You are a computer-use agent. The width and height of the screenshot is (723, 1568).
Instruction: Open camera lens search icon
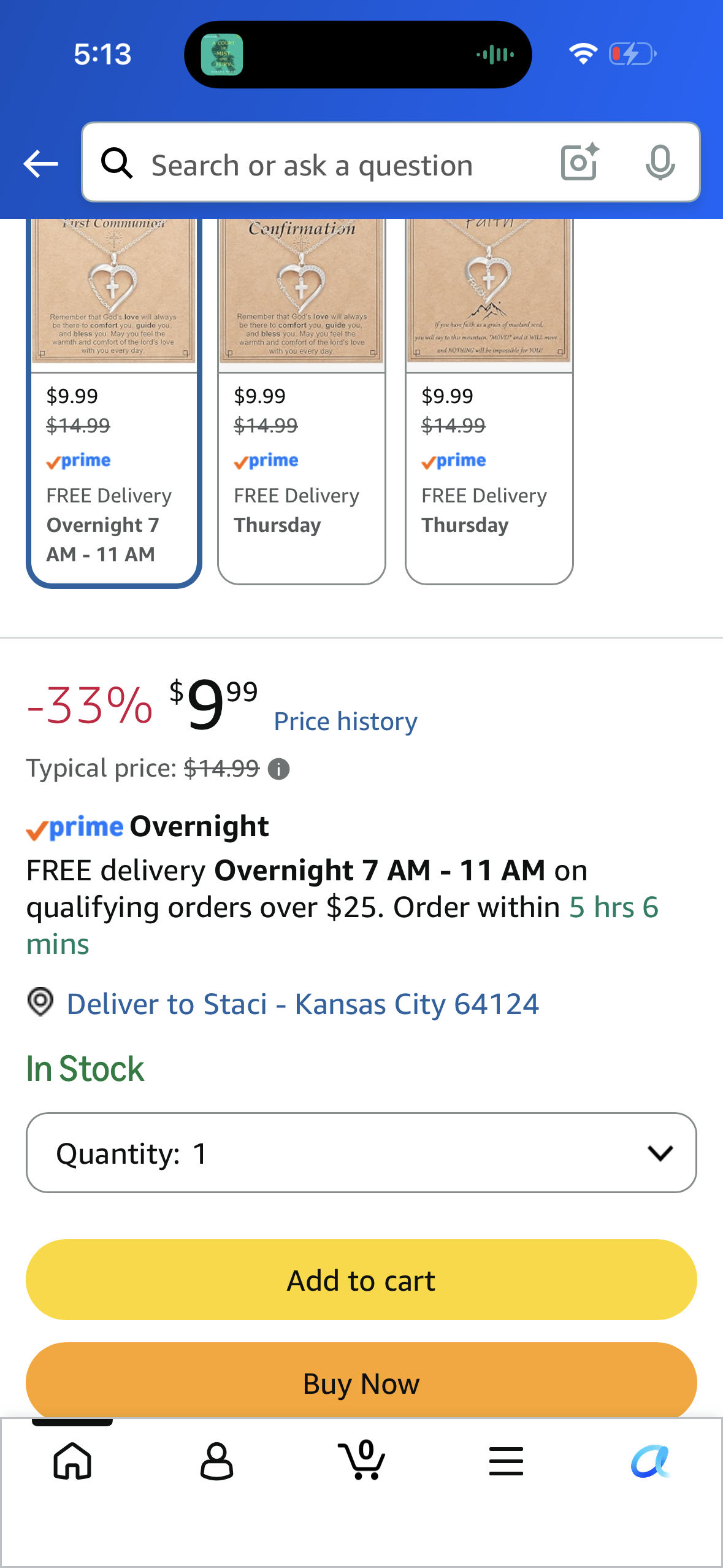point(580,163)
